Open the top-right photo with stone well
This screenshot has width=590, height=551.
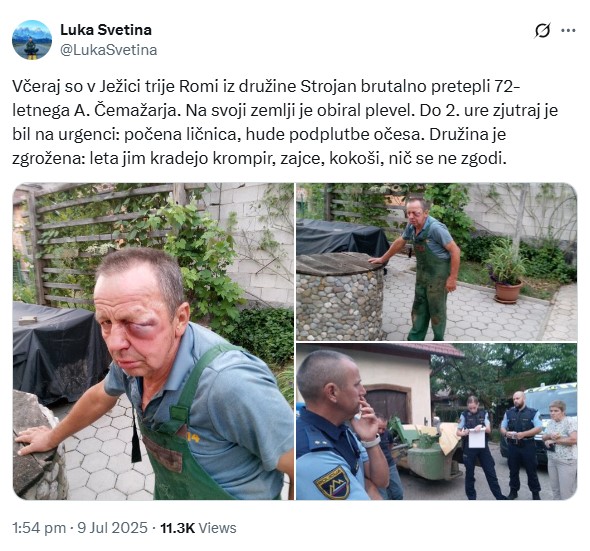pyautogui.click(x=436, y=262)
